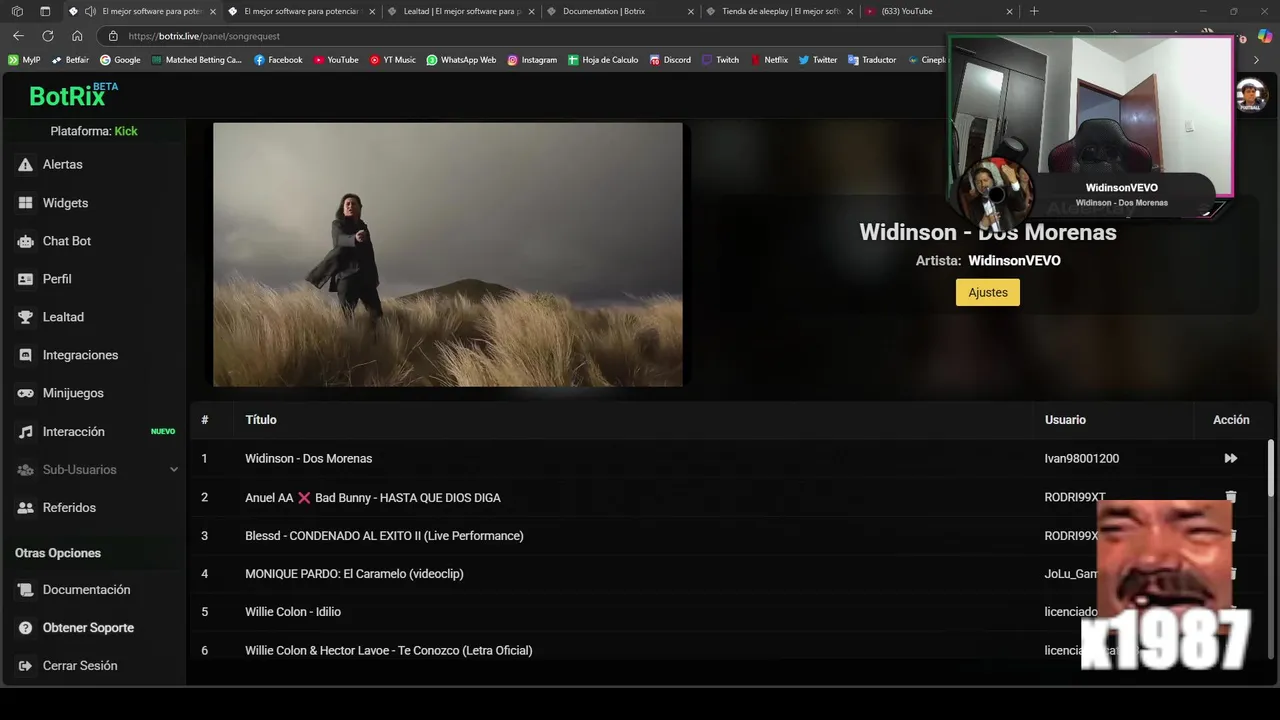Switch to the Lealtad browser tab
The width and height of the screenshot is (1280, 720).
click(460, 11)
